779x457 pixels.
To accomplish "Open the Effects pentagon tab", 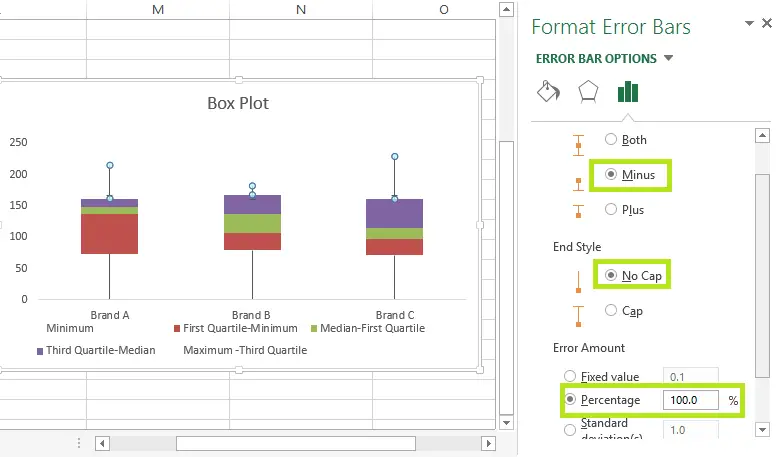I will pyautogui.click(x=588, y=93).
